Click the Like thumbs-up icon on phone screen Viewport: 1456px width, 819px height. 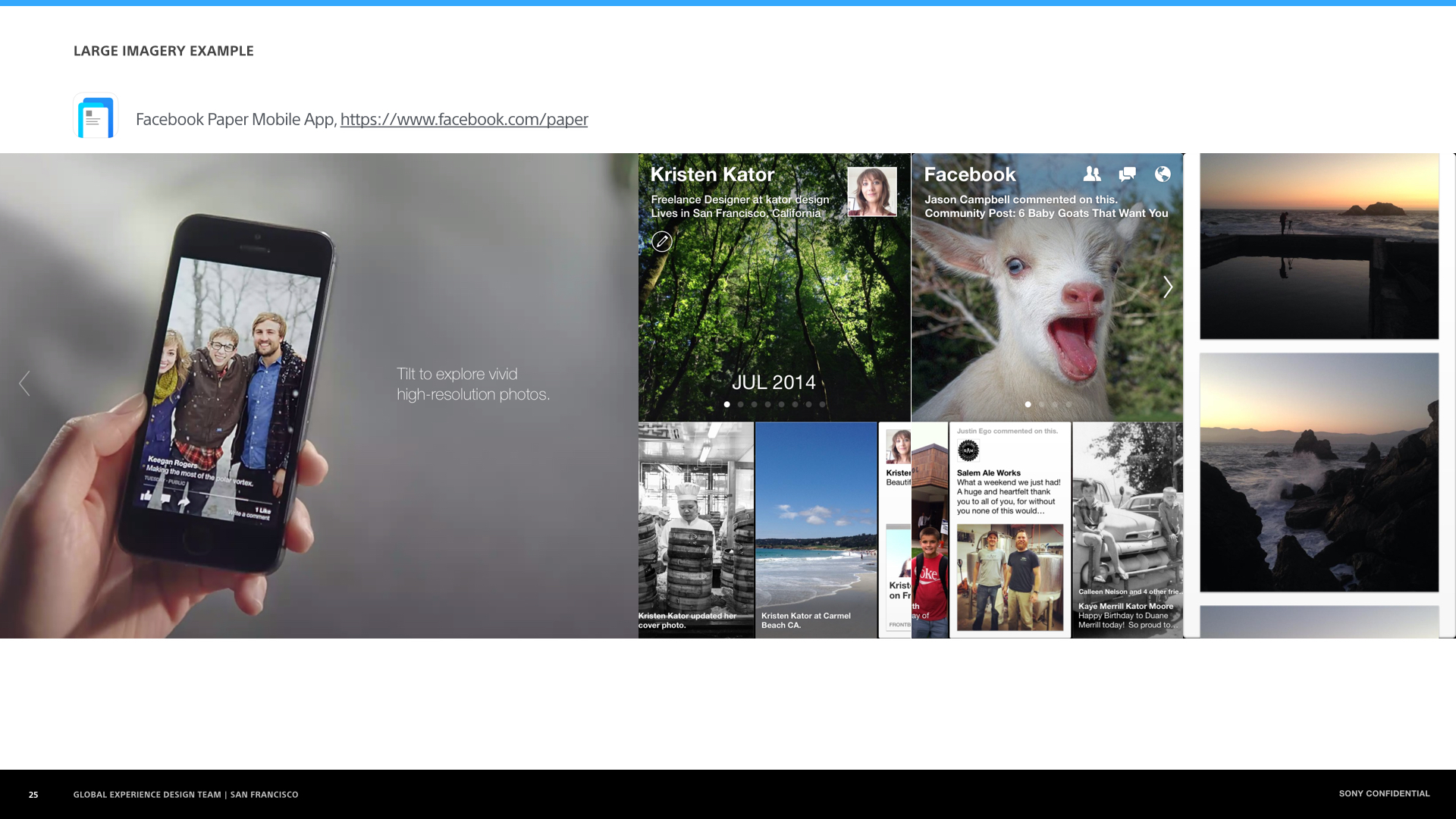146,495
